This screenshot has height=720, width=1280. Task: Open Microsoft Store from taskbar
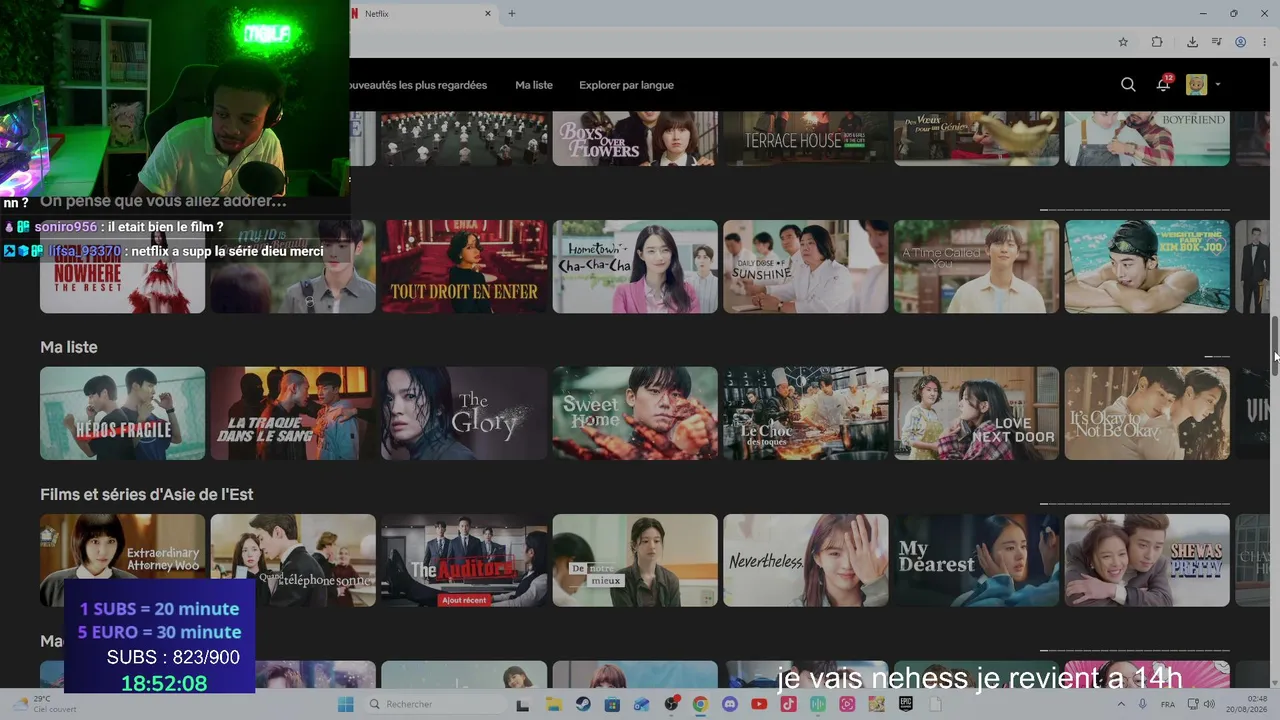click(x=612, y=704)
